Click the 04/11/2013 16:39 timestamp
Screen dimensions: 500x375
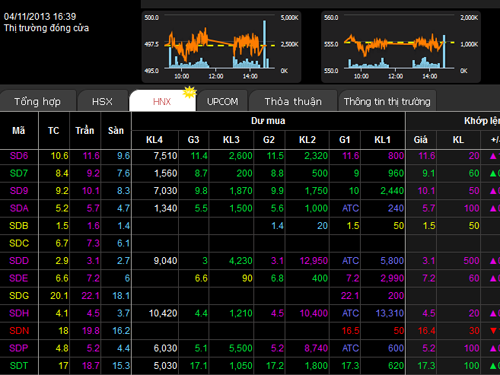pos(40,17)
